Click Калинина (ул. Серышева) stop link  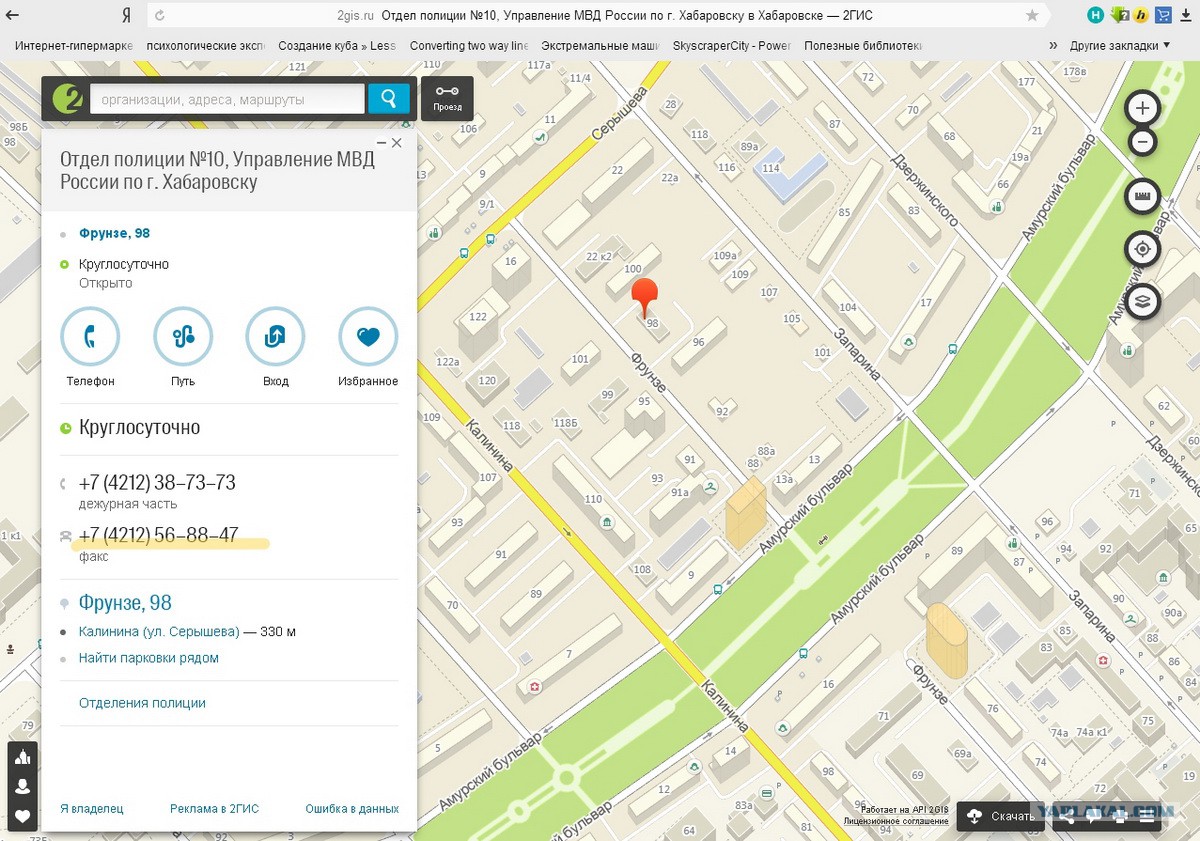[159, 632]
